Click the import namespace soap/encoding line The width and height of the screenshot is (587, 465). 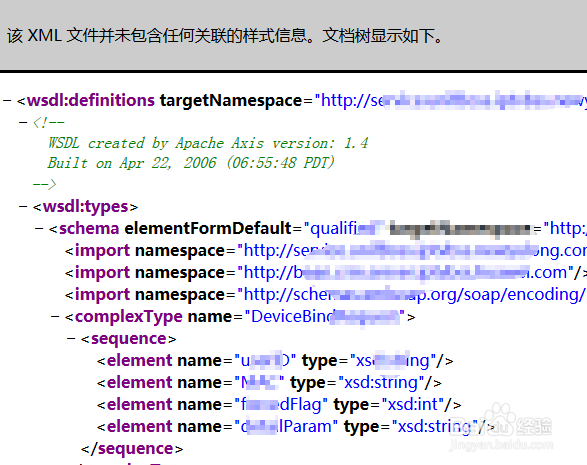point(326,295)
